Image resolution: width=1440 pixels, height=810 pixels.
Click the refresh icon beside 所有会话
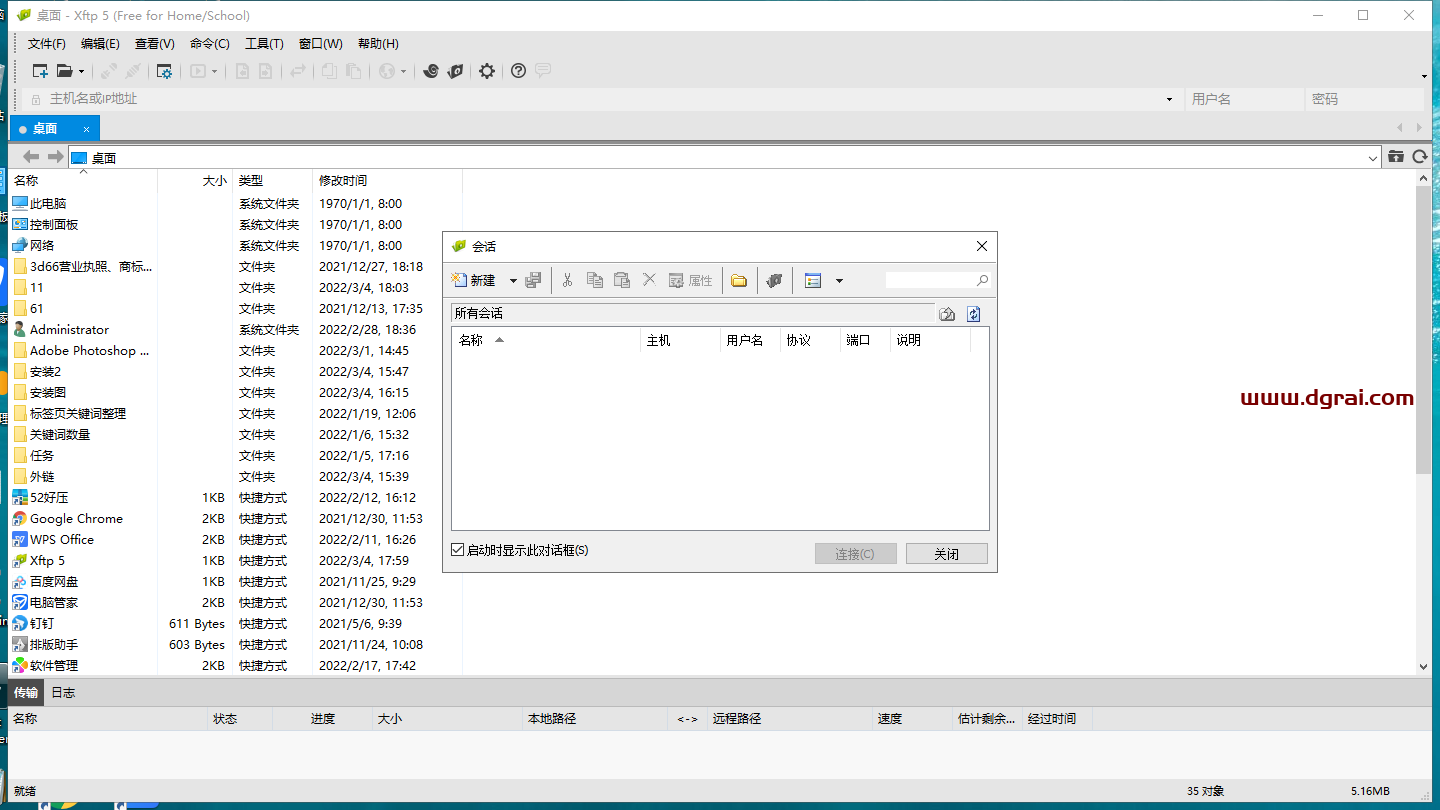point(974,314)
